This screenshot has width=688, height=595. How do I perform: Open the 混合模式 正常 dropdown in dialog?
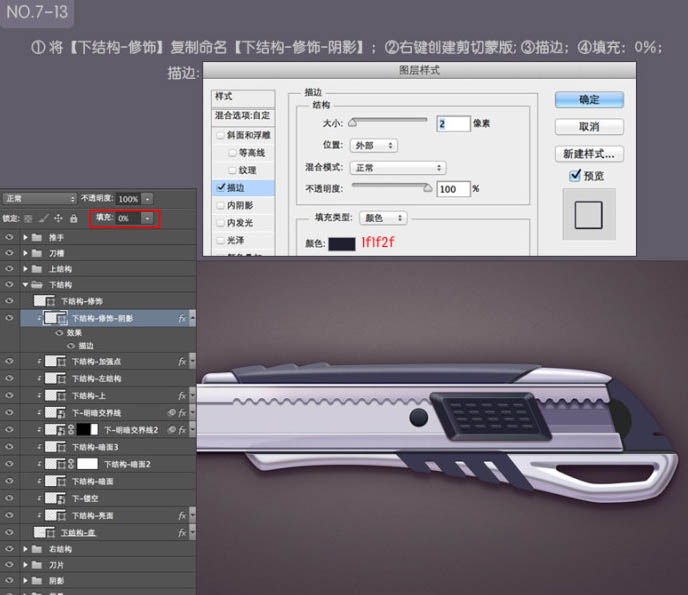click(398, 168)
